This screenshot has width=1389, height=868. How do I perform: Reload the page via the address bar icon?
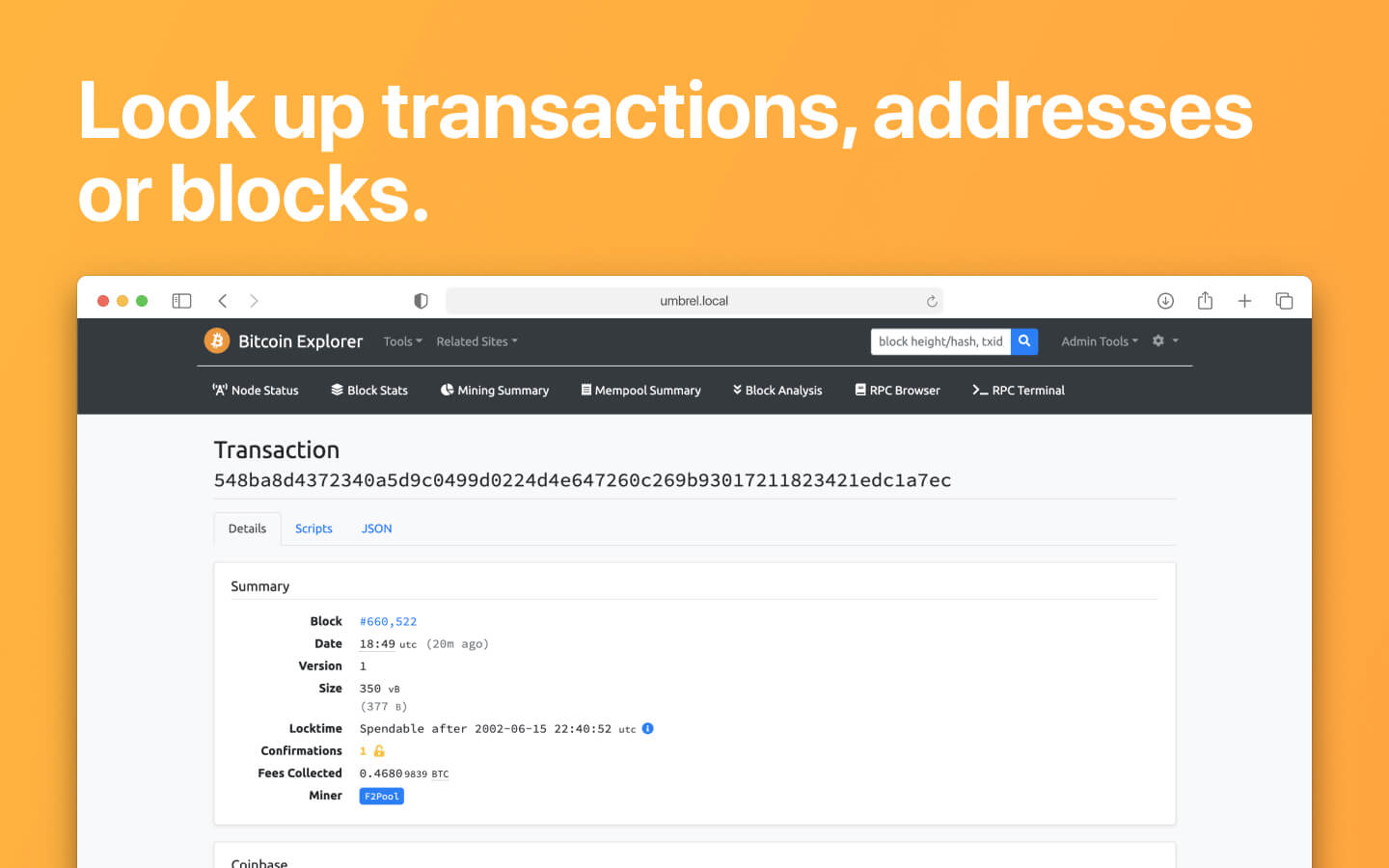point(931,300)
